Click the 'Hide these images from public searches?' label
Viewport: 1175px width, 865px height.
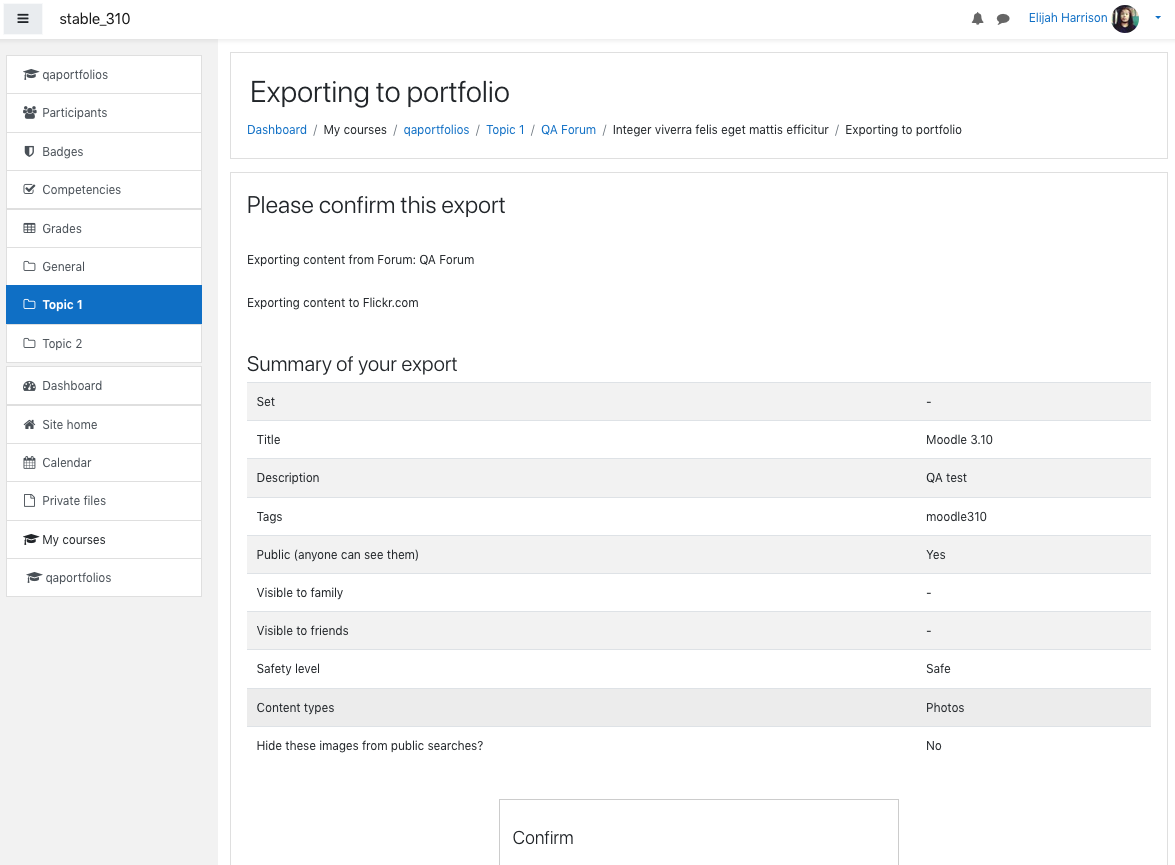(x=369, y=746)
